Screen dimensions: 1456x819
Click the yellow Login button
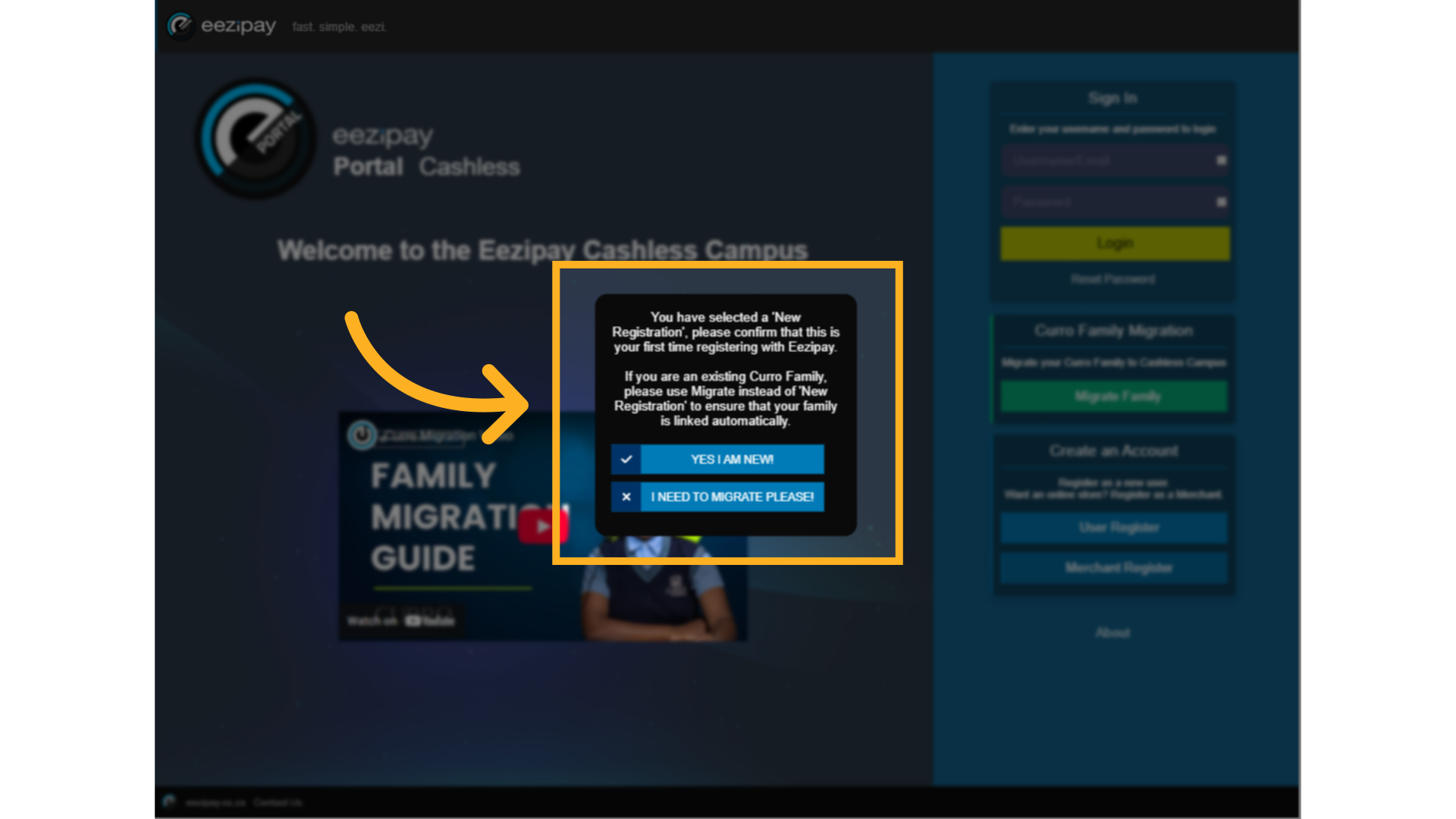pyautogui.click(x=1115, y=243)
